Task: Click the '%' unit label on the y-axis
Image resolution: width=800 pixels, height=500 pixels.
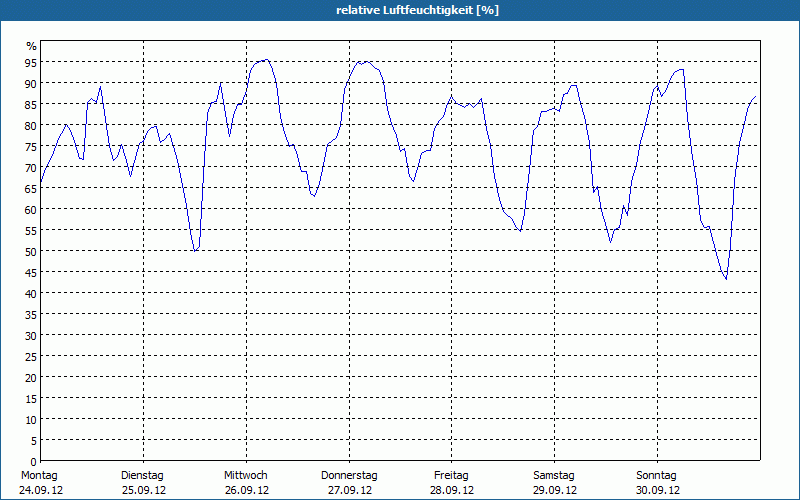Action: click(x=32, y=46)
